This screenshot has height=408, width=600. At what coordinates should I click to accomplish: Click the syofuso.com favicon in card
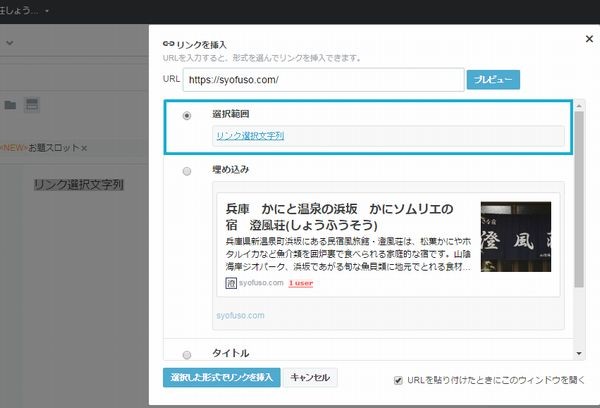pyautogui.click(x=231, y=283)
